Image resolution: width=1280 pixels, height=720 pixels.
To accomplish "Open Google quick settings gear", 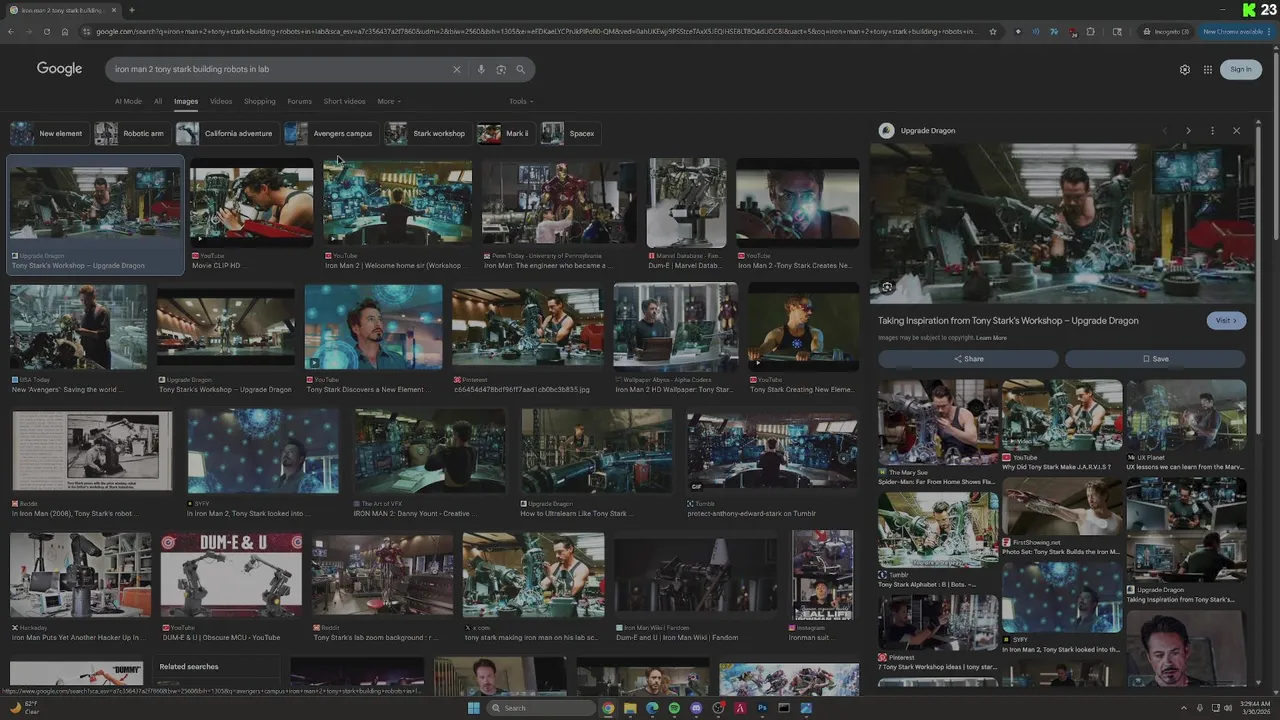I will coord(1185,69).
